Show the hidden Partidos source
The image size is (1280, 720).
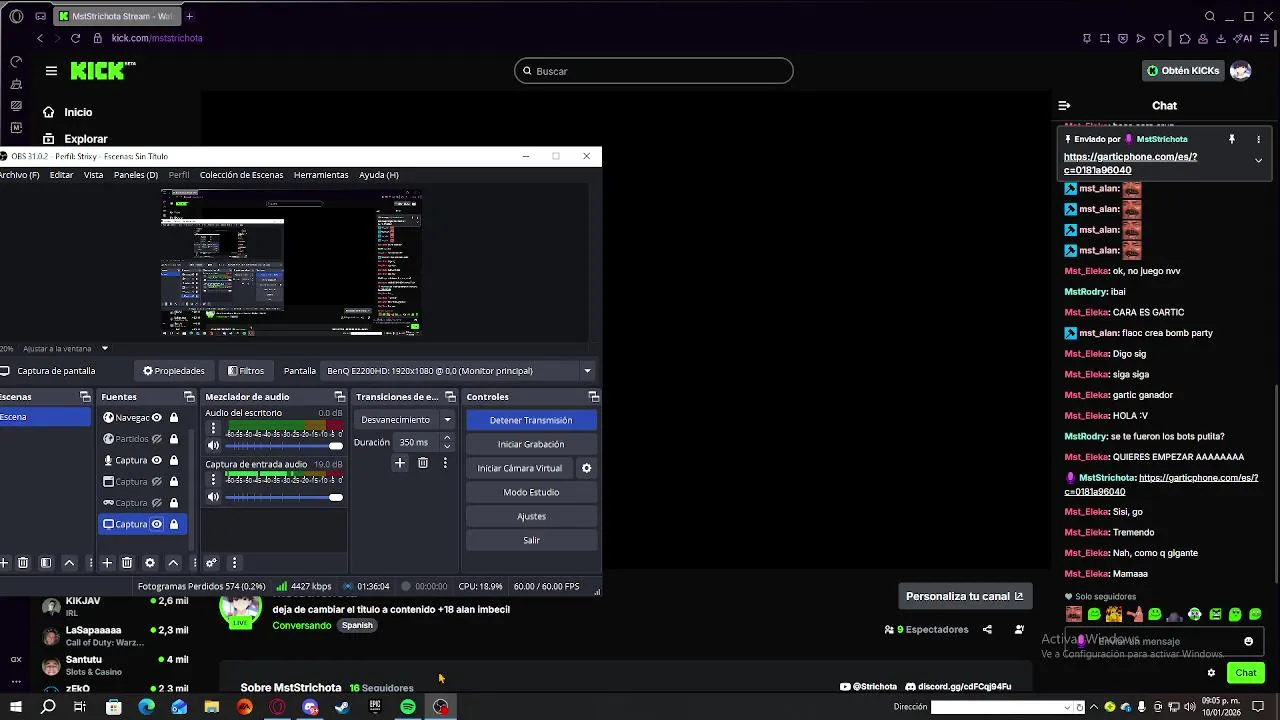coord(156,439)
